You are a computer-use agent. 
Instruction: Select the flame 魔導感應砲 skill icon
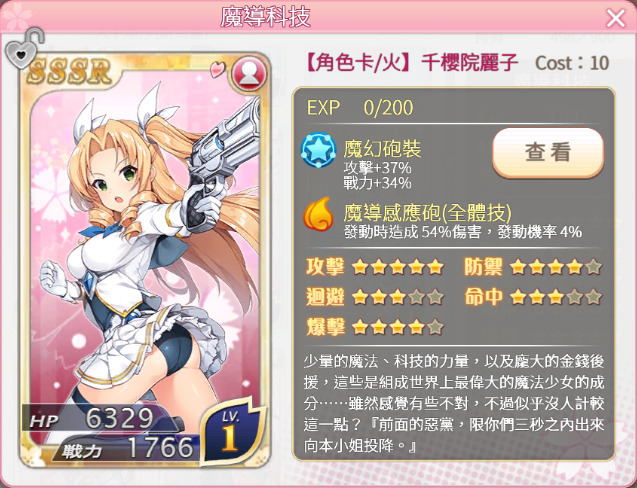318,214
